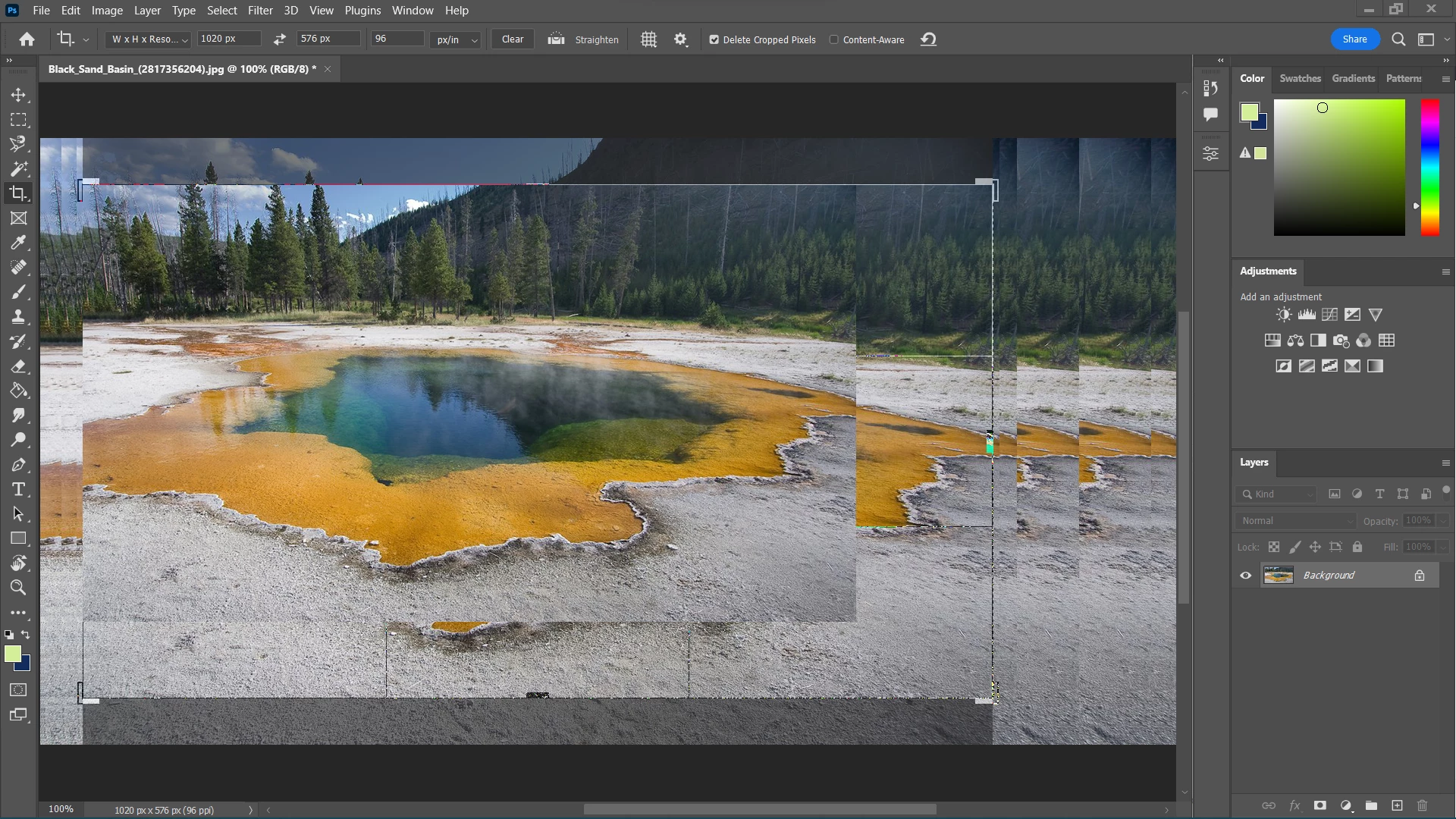Screen dimensions: 1456x819
Task: Swap width and height crop values
Action: [x=280, y=39]
